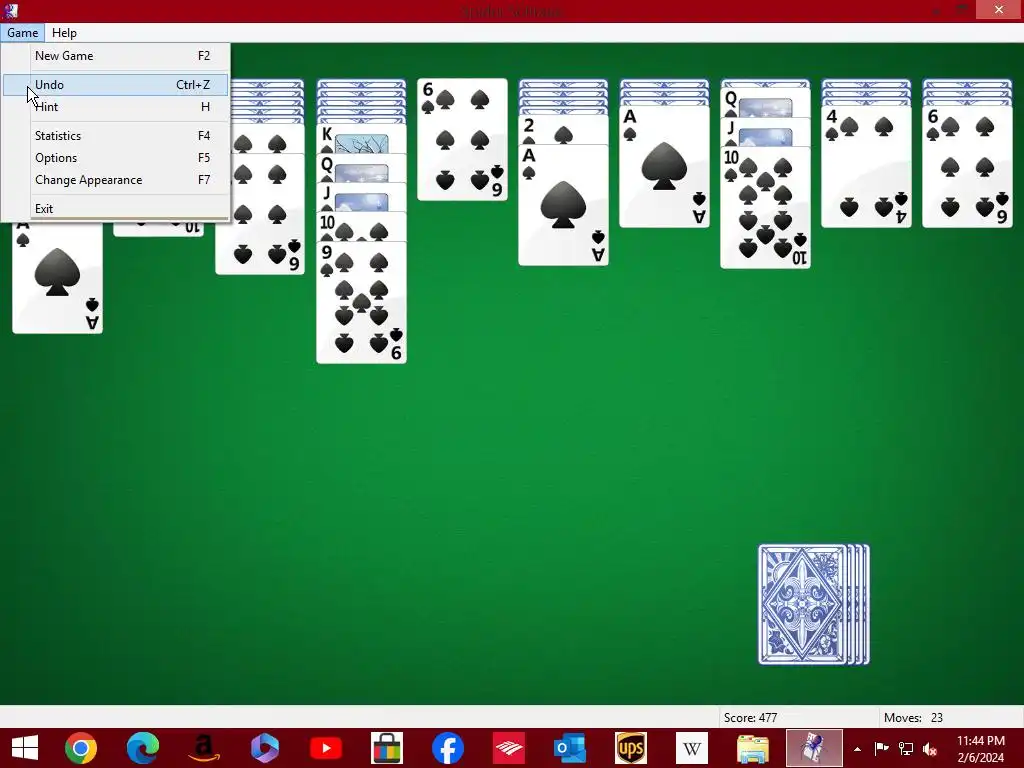This screenshot has width=1024, height=768.
Task: Click the Queen of spades in column eight
Action: [x=765, y=103]
